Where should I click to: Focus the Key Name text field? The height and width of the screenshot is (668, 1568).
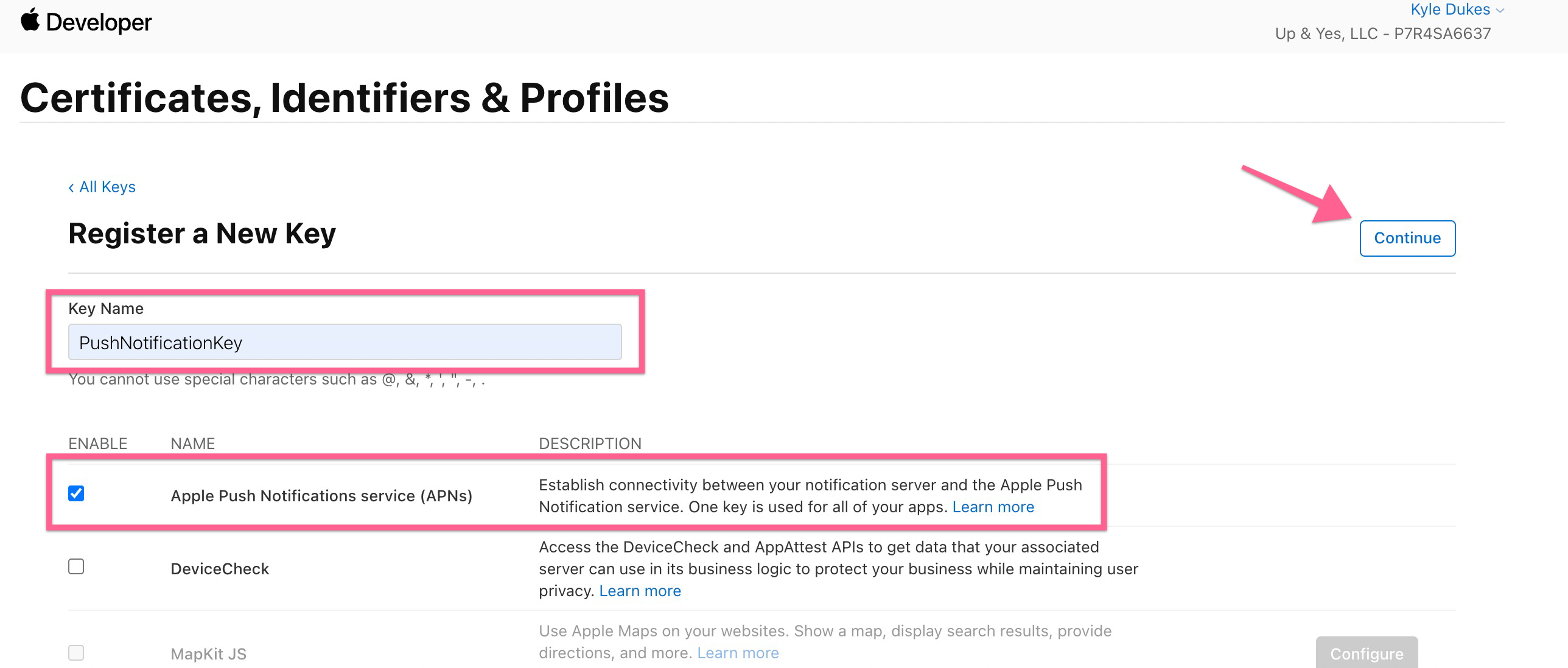click(345, 343)
